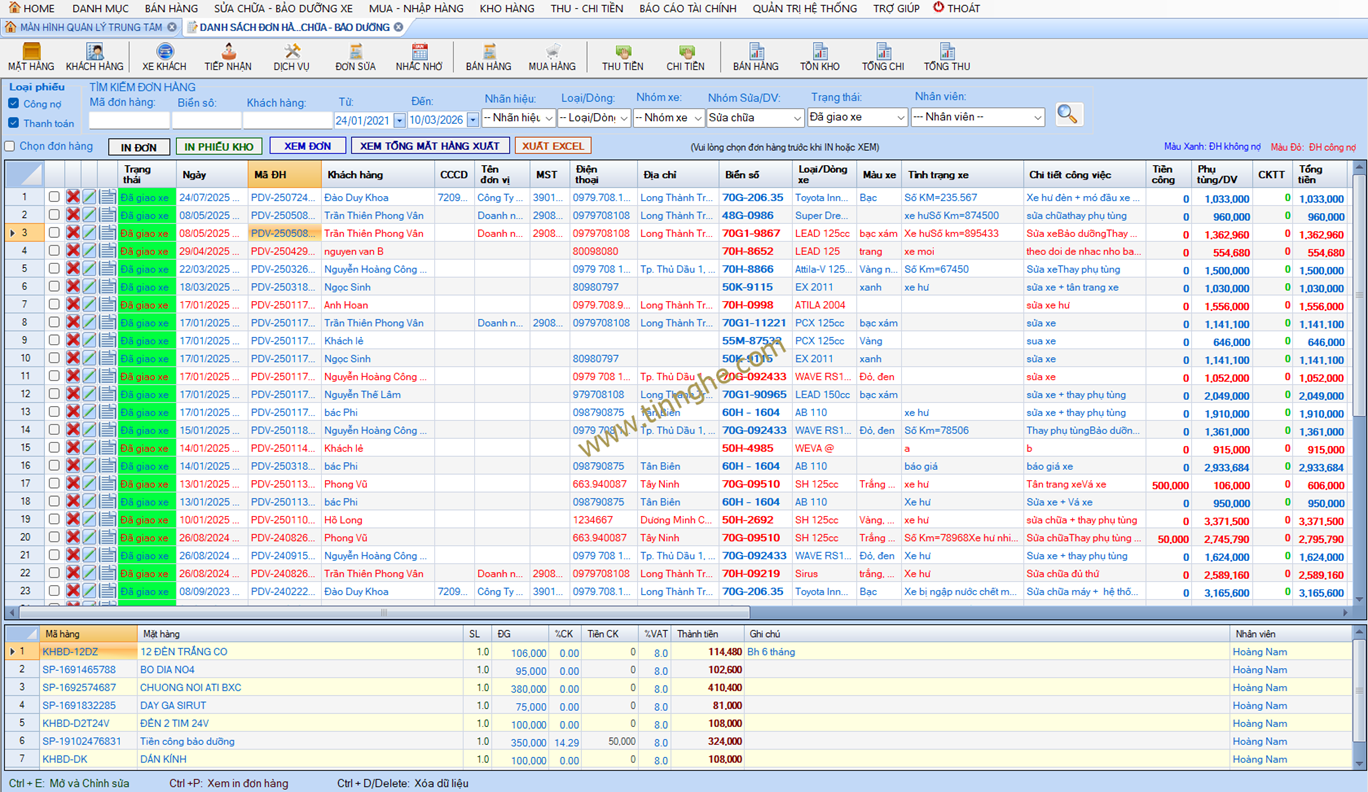Open the MẶT HÀNG toolbar icon
Image resolution: width=1368 pixels, height=792 pixels.
tap(31, 56)
